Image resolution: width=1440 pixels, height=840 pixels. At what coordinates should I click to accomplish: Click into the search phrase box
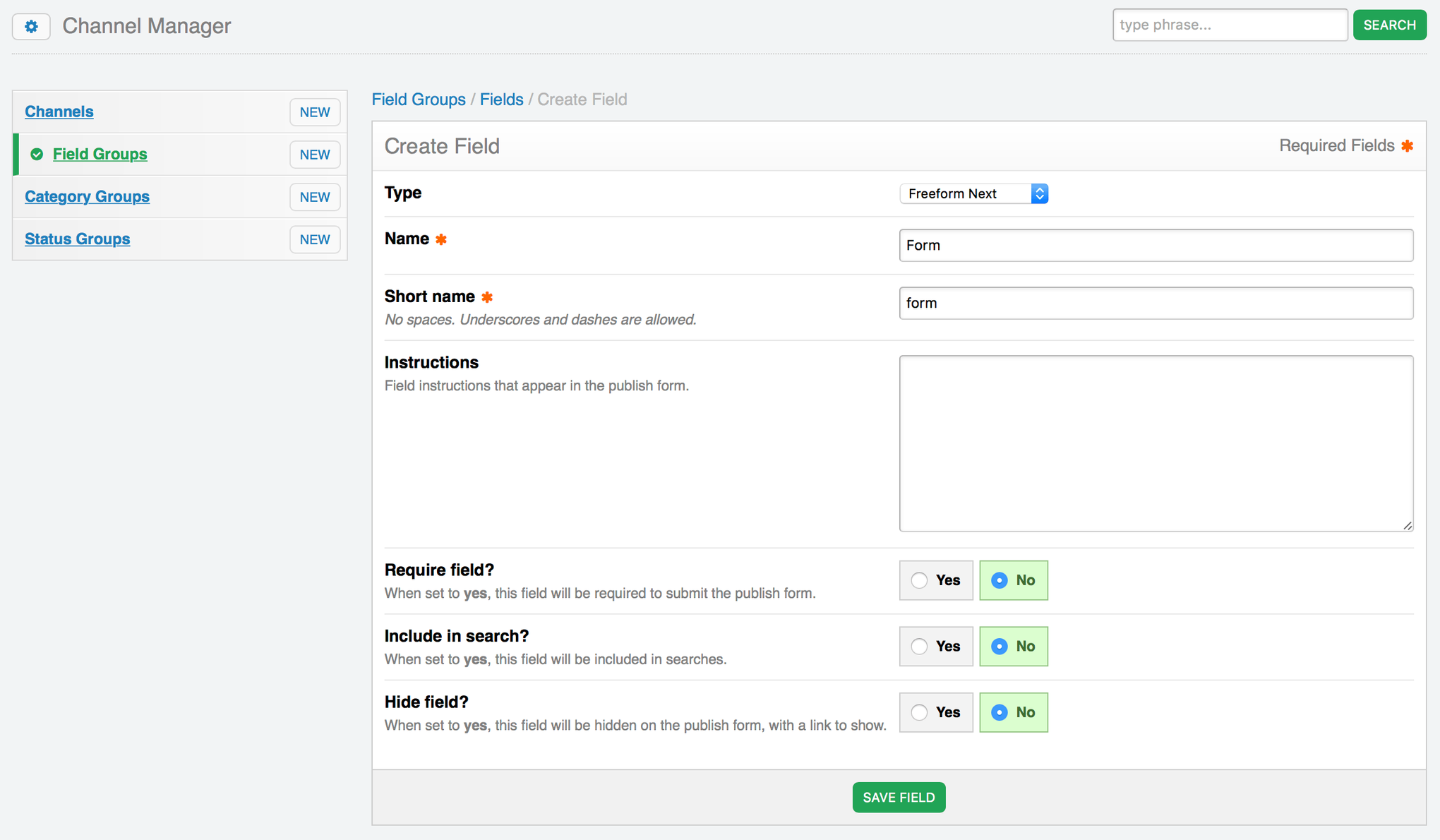click(1229, 25)
